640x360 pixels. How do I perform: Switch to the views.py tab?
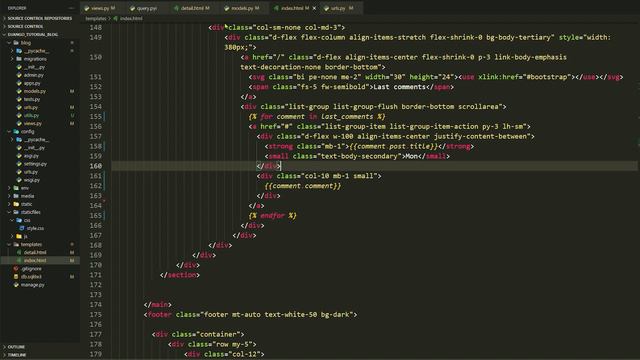tap(100, 8)
